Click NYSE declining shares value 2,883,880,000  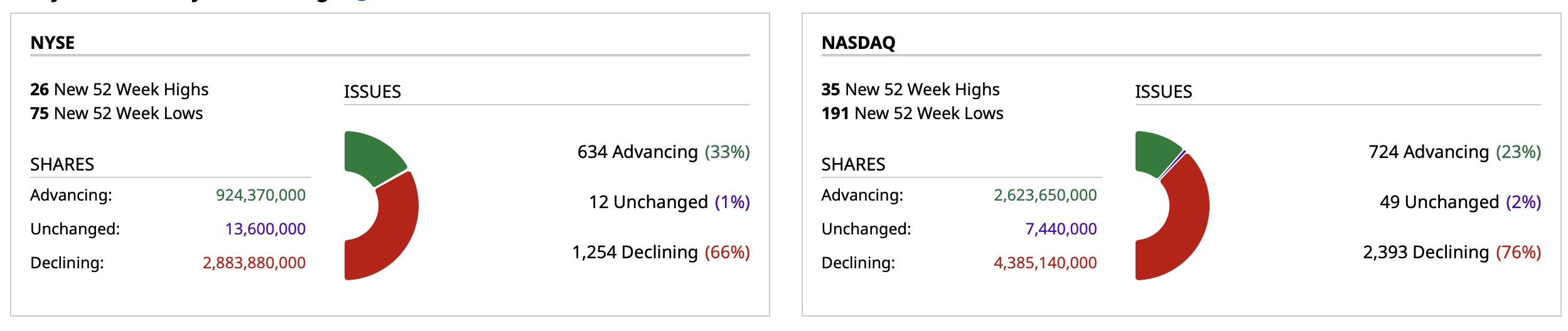254,263
